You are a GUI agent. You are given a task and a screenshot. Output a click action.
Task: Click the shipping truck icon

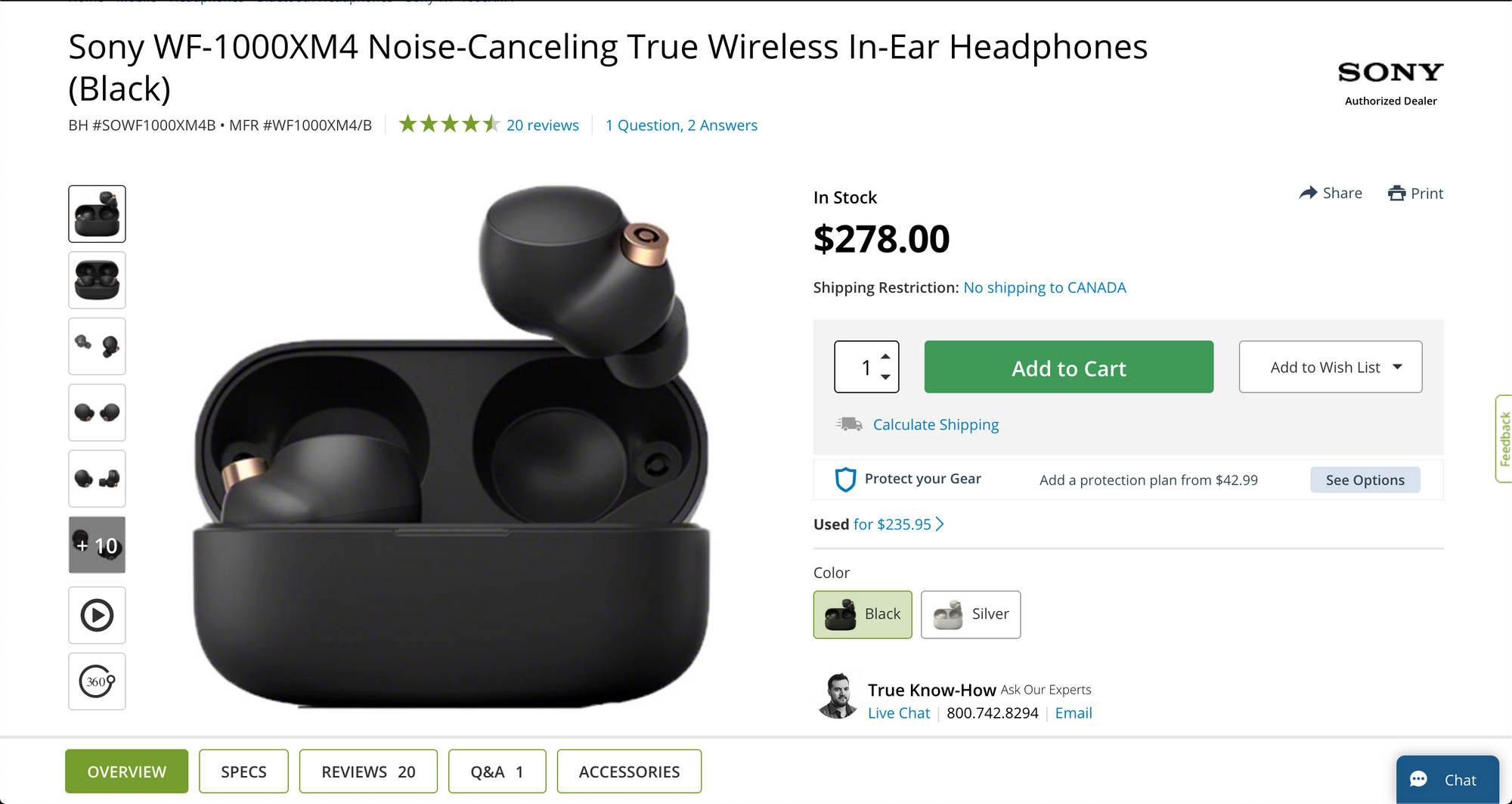[x=849, y=424]
